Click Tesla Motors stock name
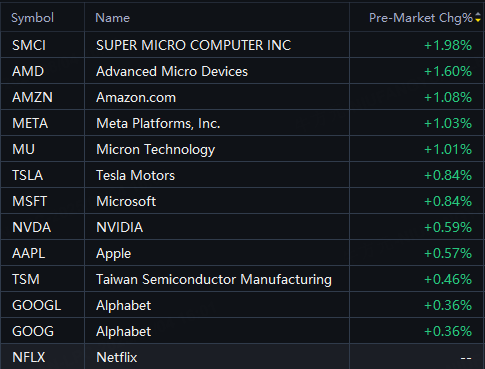 (x=135, y=175)
